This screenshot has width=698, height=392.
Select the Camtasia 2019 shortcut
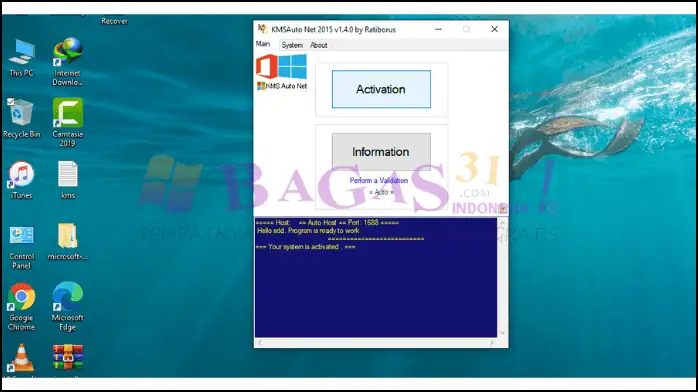coord(67,122)
